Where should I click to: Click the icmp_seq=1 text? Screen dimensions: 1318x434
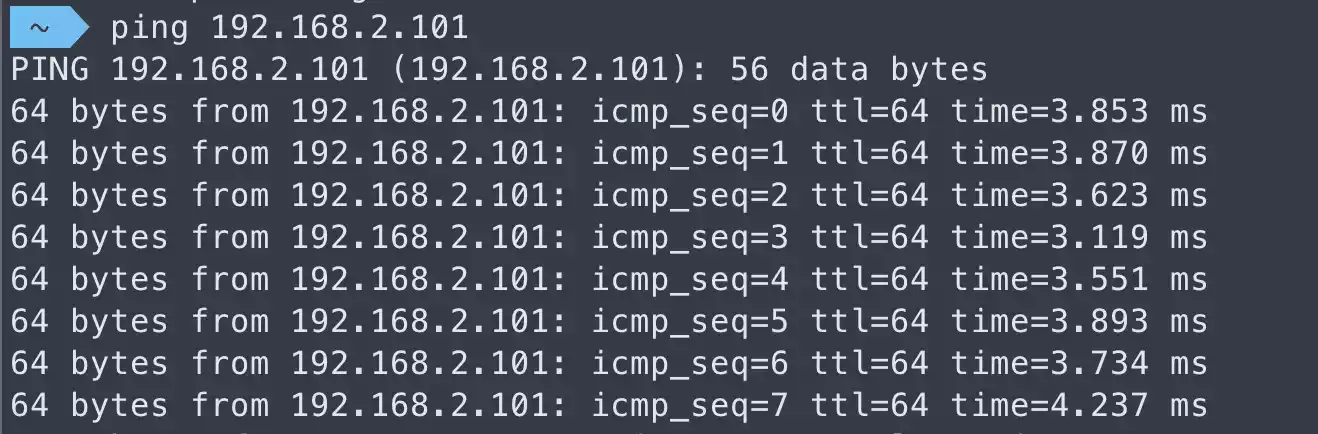[x=690, y=154]
